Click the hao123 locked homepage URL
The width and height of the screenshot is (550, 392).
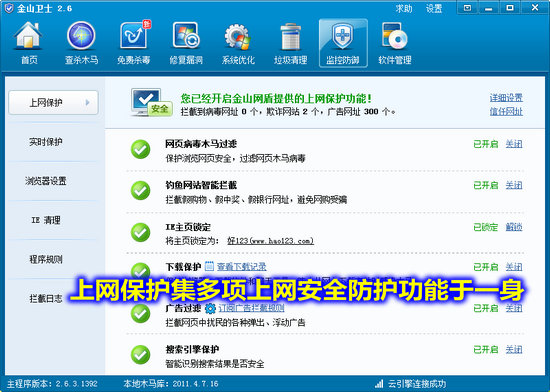point(270,241)
